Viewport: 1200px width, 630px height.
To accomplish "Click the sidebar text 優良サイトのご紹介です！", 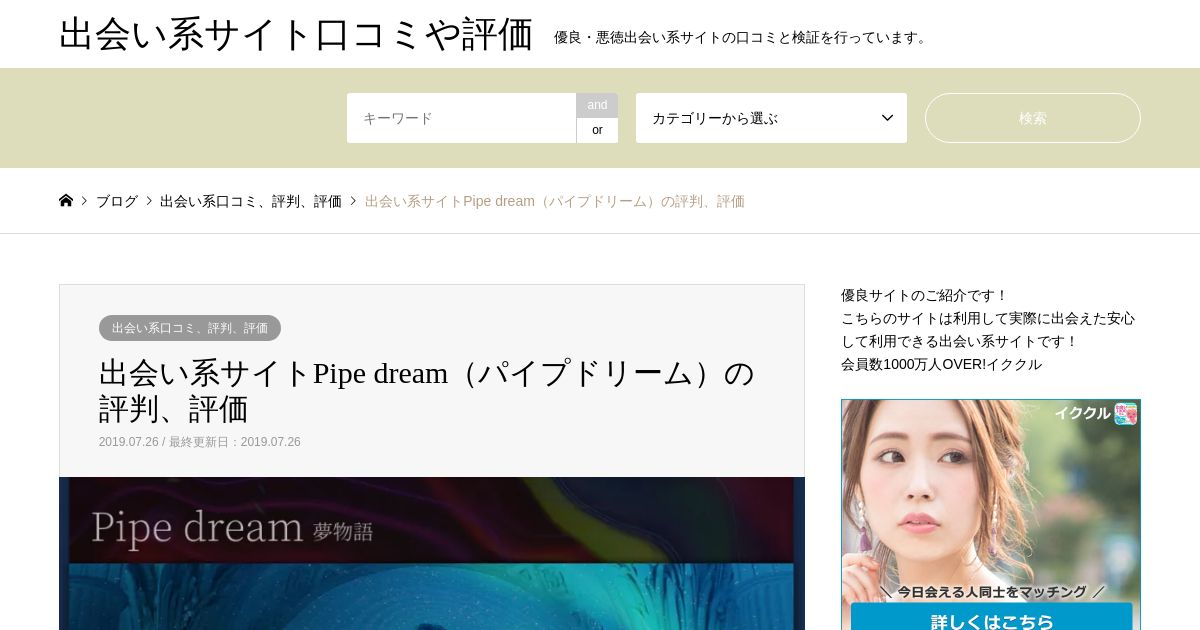I will coord(925,295).
